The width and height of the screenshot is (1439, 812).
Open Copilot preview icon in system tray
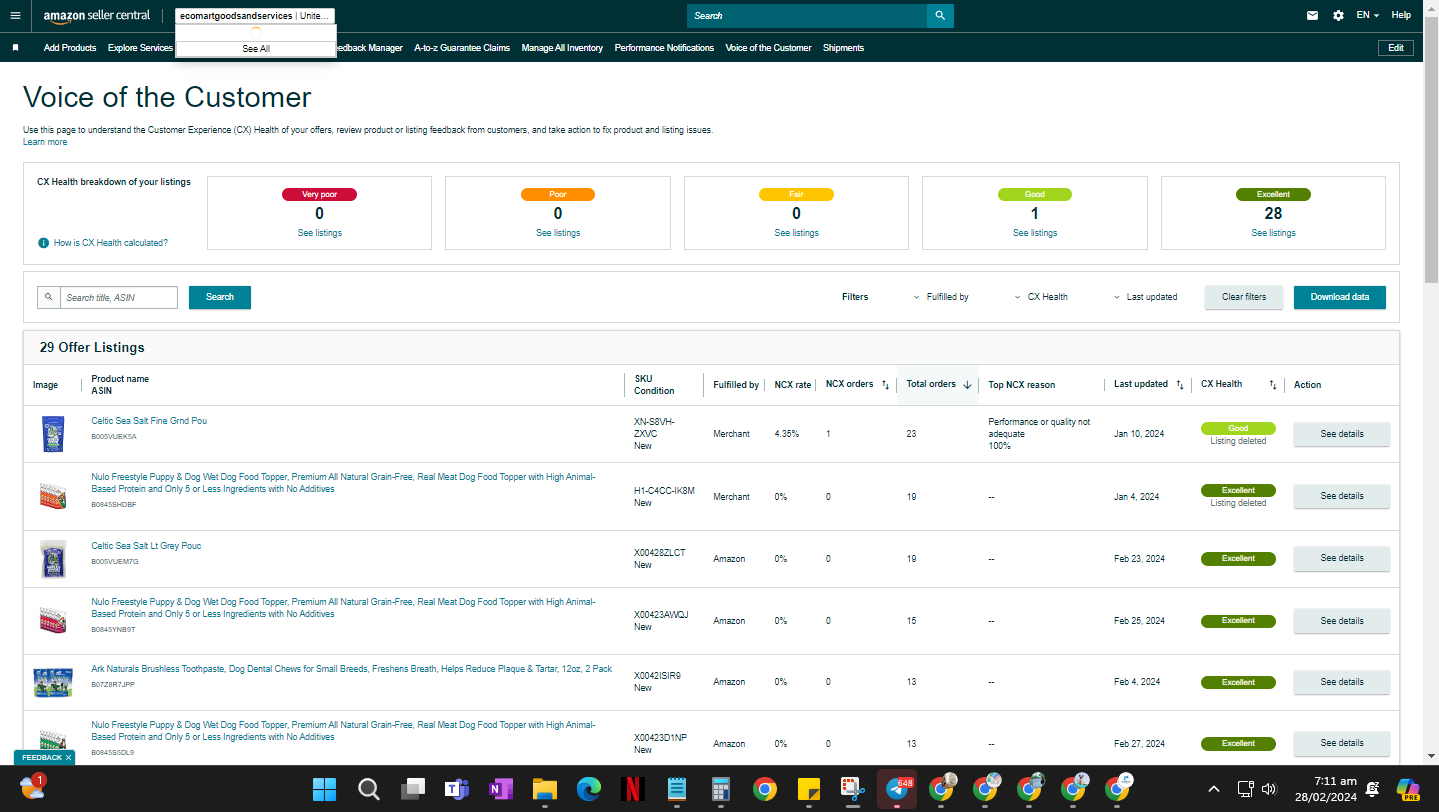[1409, 789]
